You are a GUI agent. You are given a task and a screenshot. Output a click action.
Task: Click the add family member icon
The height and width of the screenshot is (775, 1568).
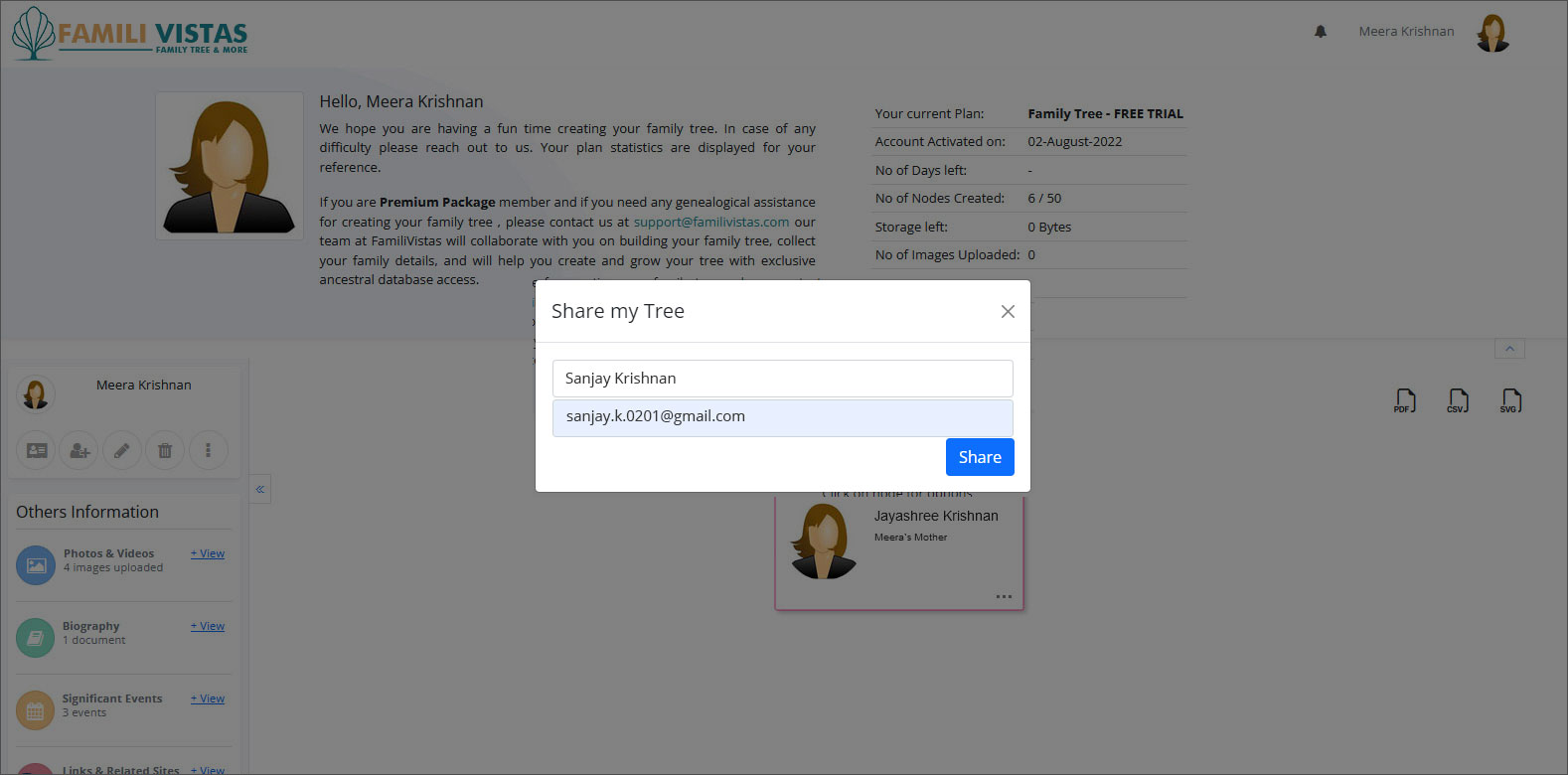tap(78, 450)
